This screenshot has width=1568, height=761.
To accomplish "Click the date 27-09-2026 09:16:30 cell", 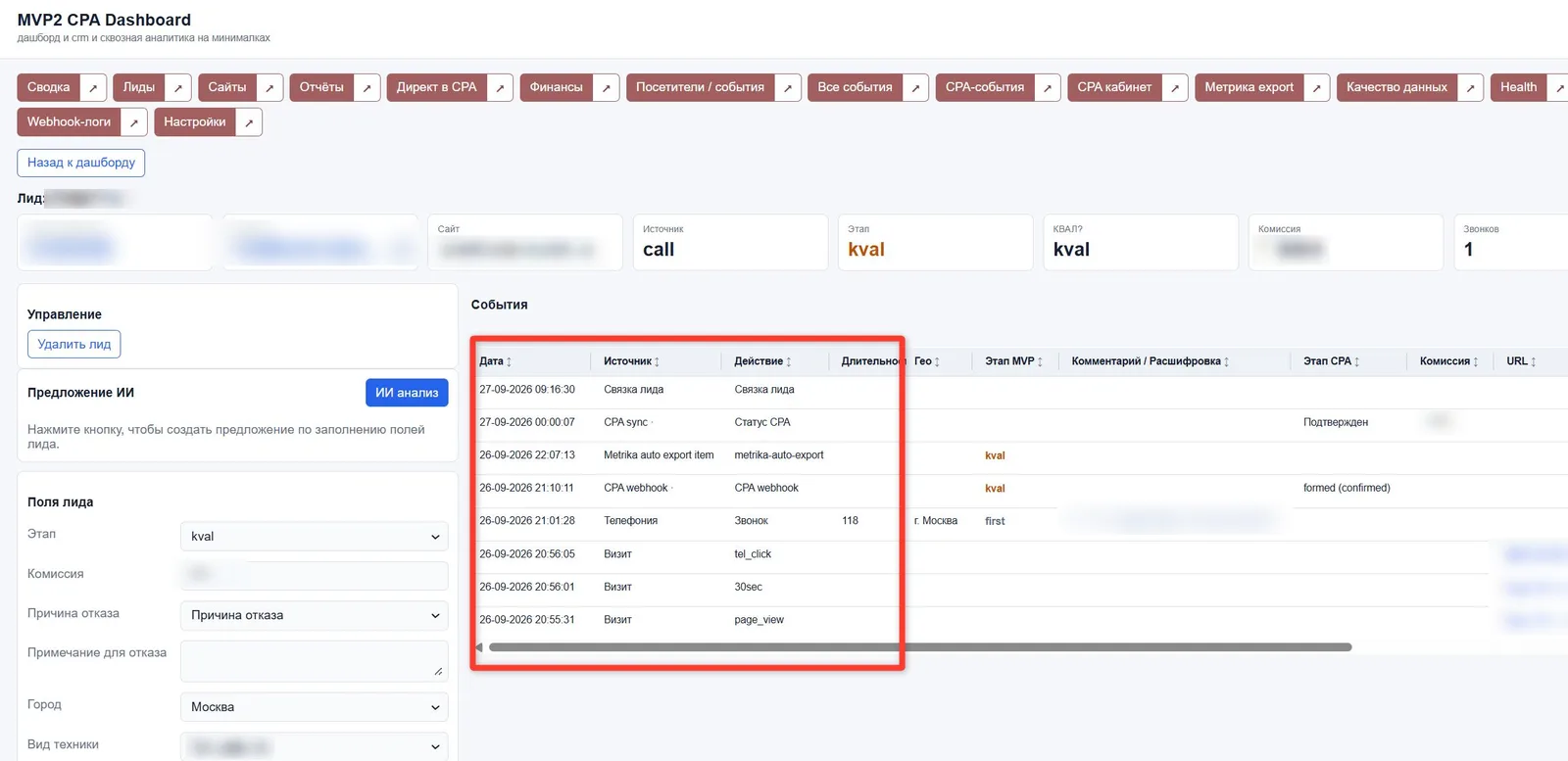I will click(527, 390).
